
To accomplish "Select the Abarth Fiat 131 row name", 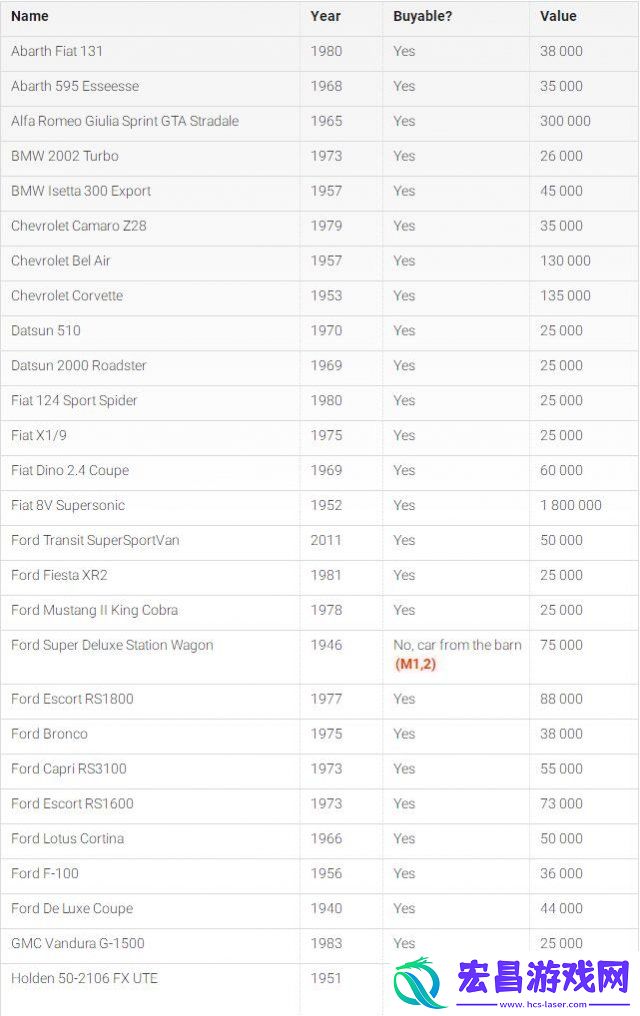I will [x=57, y=51].
